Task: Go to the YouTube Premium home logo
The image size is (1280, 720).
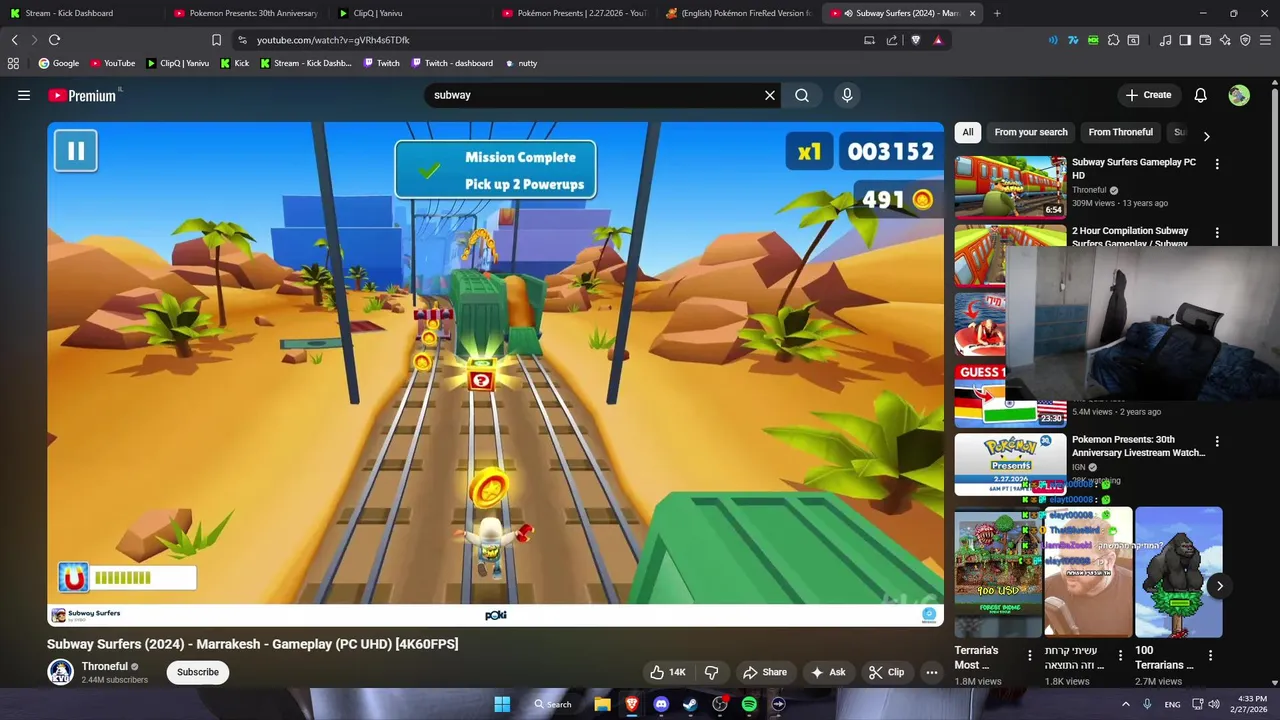Action: point(82,95)
